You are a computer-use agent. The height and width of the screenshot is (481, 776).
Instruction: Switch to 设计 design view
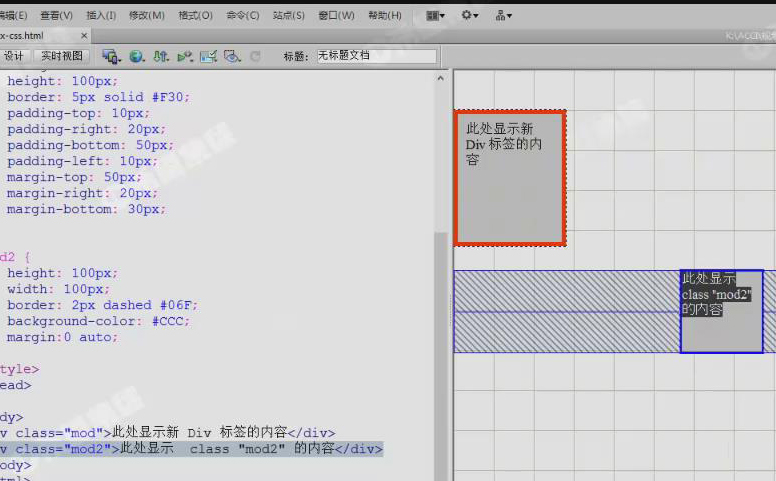14,56
